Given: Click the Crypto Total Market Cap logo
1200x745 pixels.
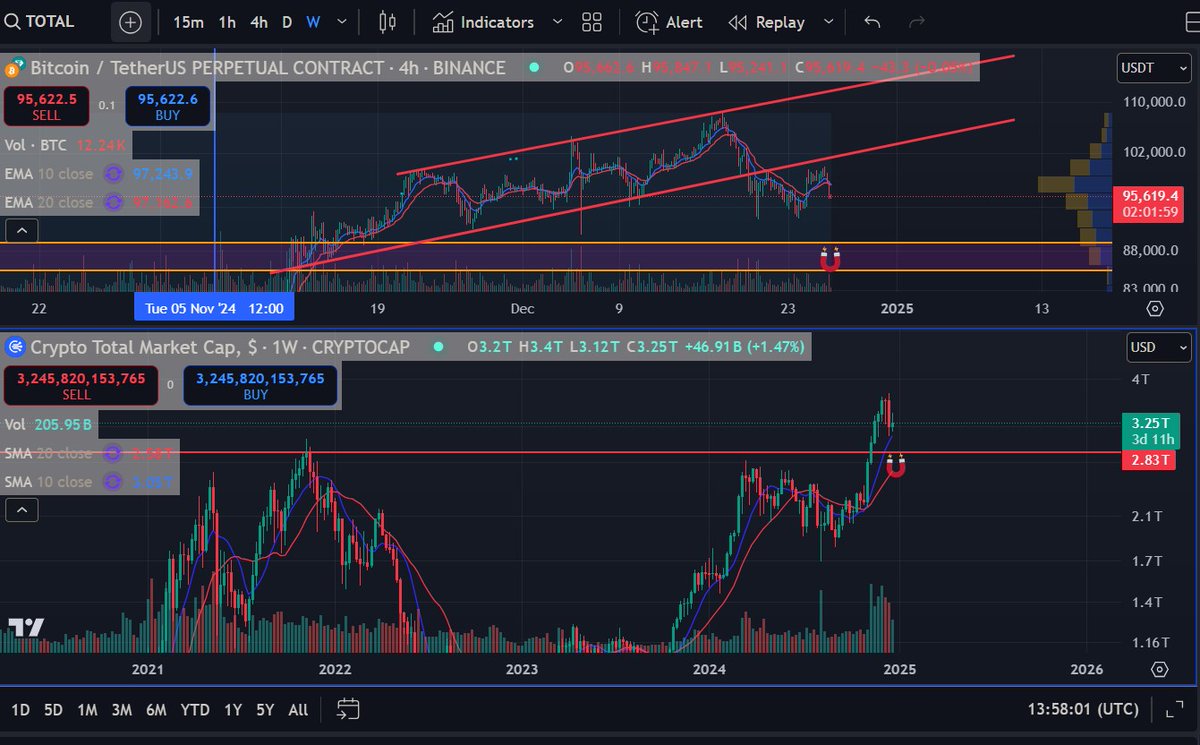Looking at the screenshot, I should pyautogui.click(x=14, y=347).
